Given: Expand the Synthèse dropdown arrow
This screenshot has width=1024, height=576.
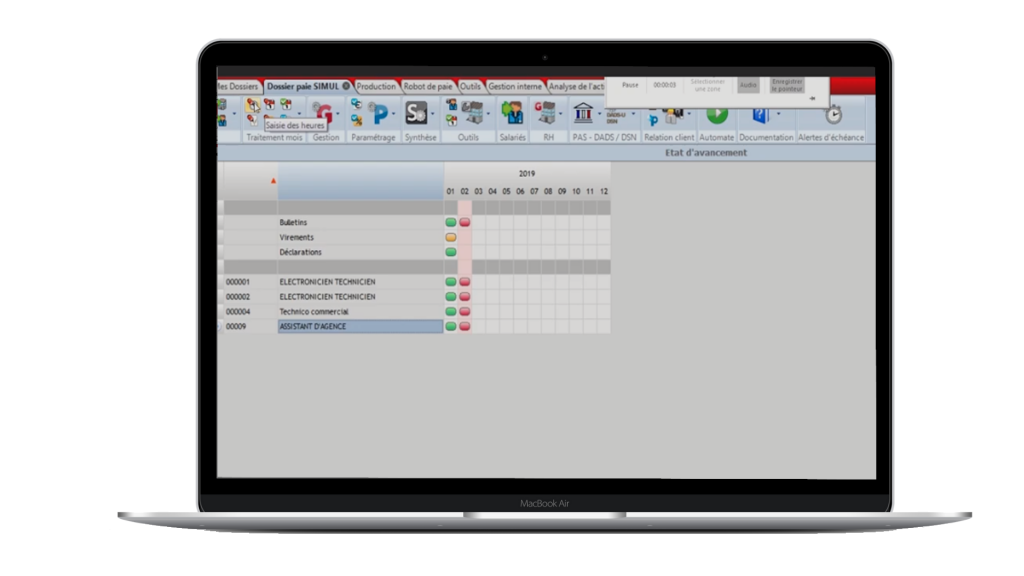Looking at the screenshot, I should point(432,114).
